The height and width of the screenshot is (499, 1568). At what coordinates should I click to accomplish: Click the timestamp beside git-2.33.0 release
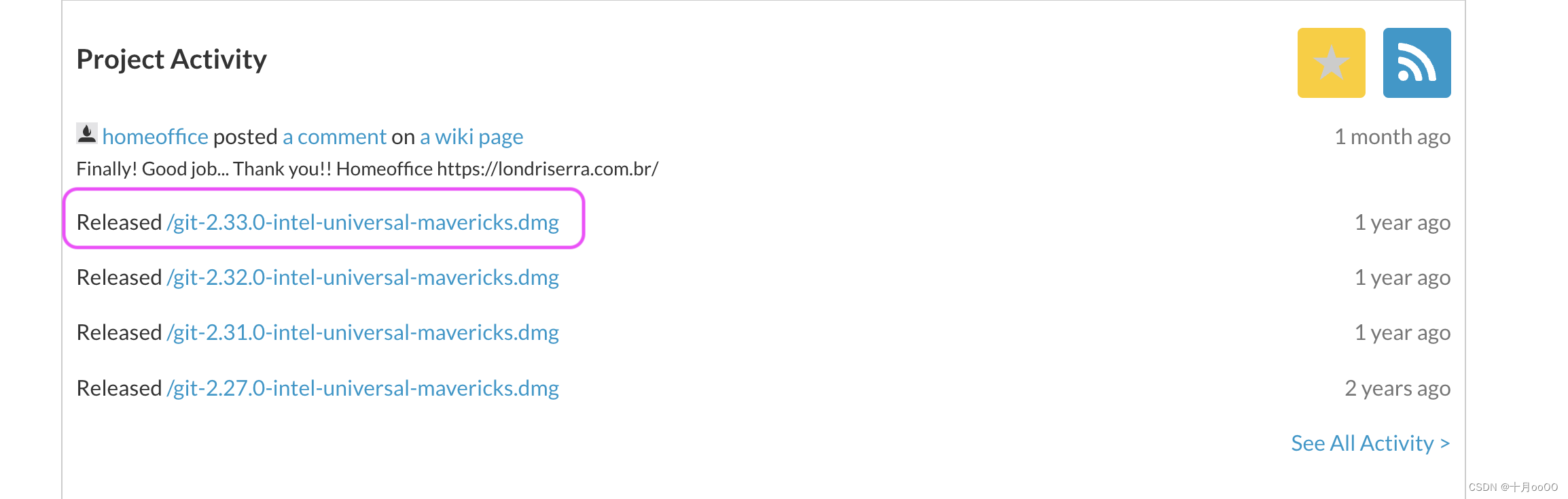1402,223
